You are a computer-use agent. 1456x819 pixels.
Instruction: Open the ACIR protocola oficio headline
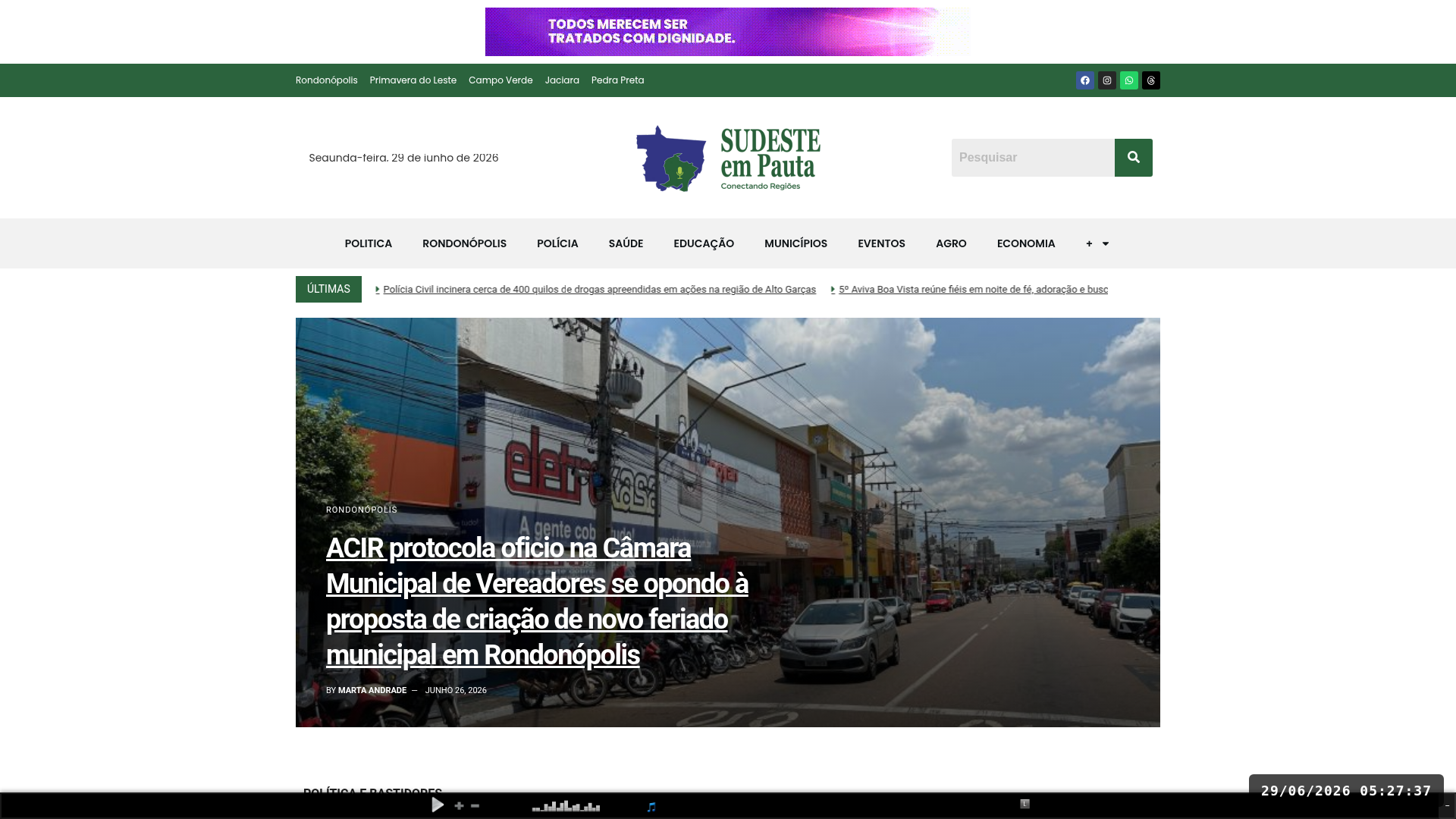(537, 601)
